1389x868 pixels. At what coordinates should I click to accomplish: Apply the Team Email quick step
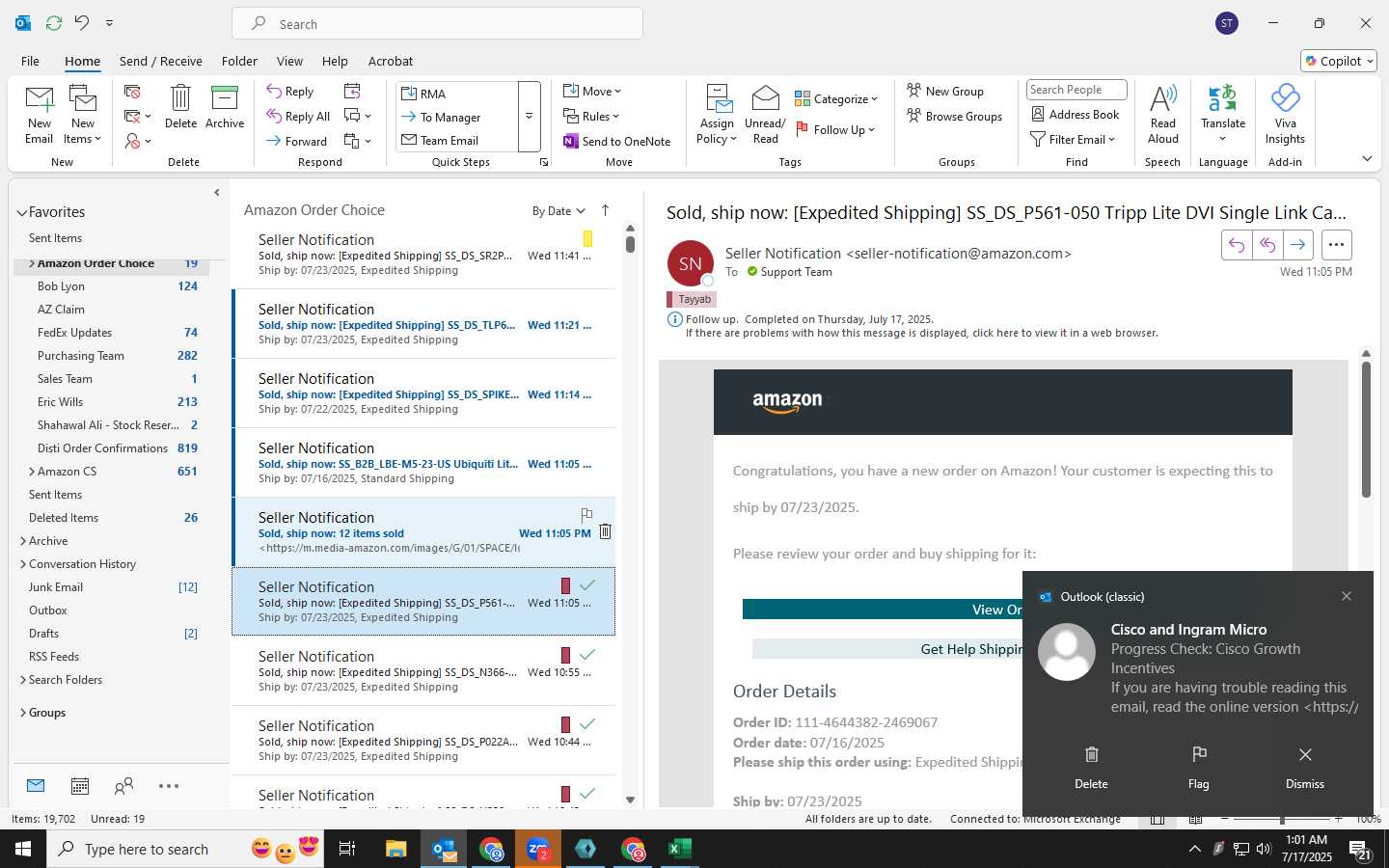458,140
